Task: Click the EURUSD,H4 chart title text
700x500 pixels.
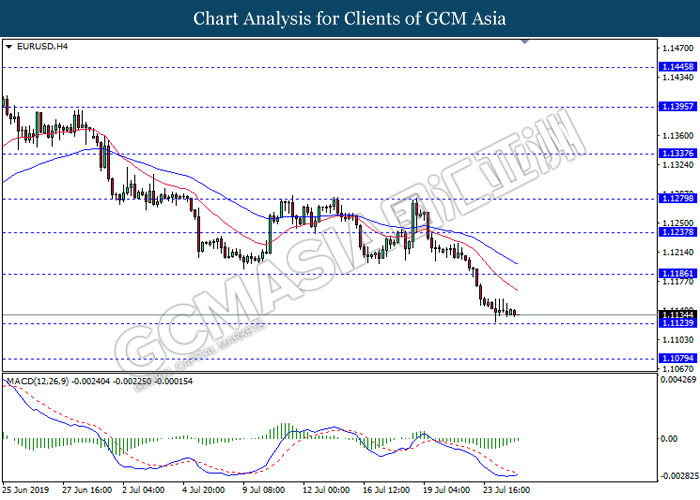Action: click(42, 46)
